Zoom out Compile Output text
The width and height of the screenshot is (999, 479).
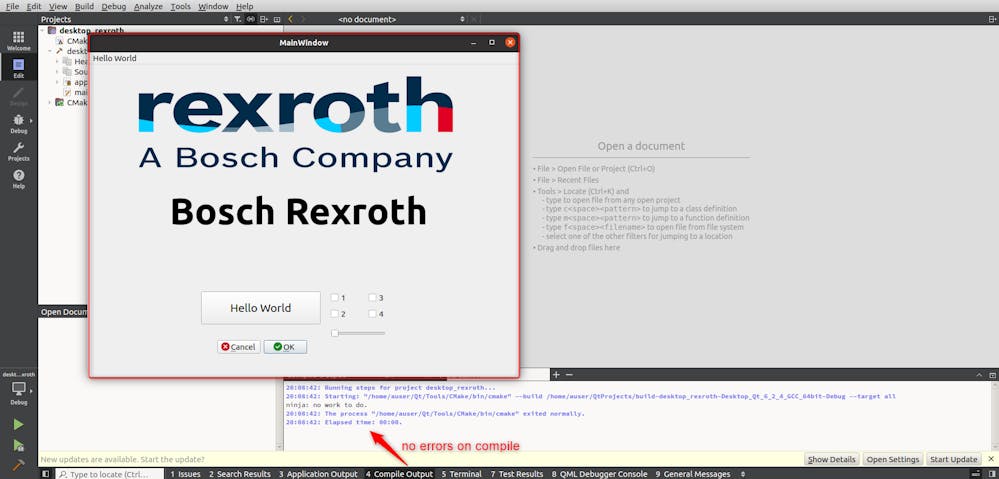click(569, 375)
